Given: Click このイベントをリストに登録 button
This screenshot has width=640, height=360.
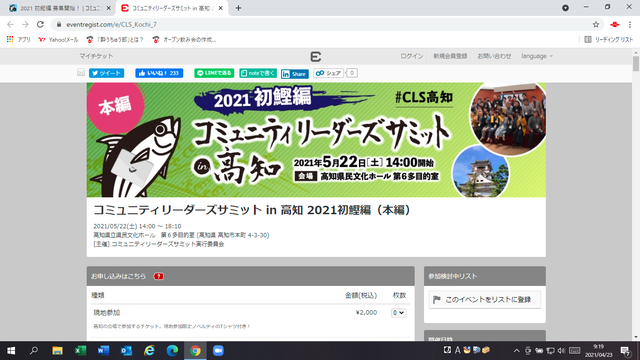Looking at the screenshot, I should pos(484,300).
